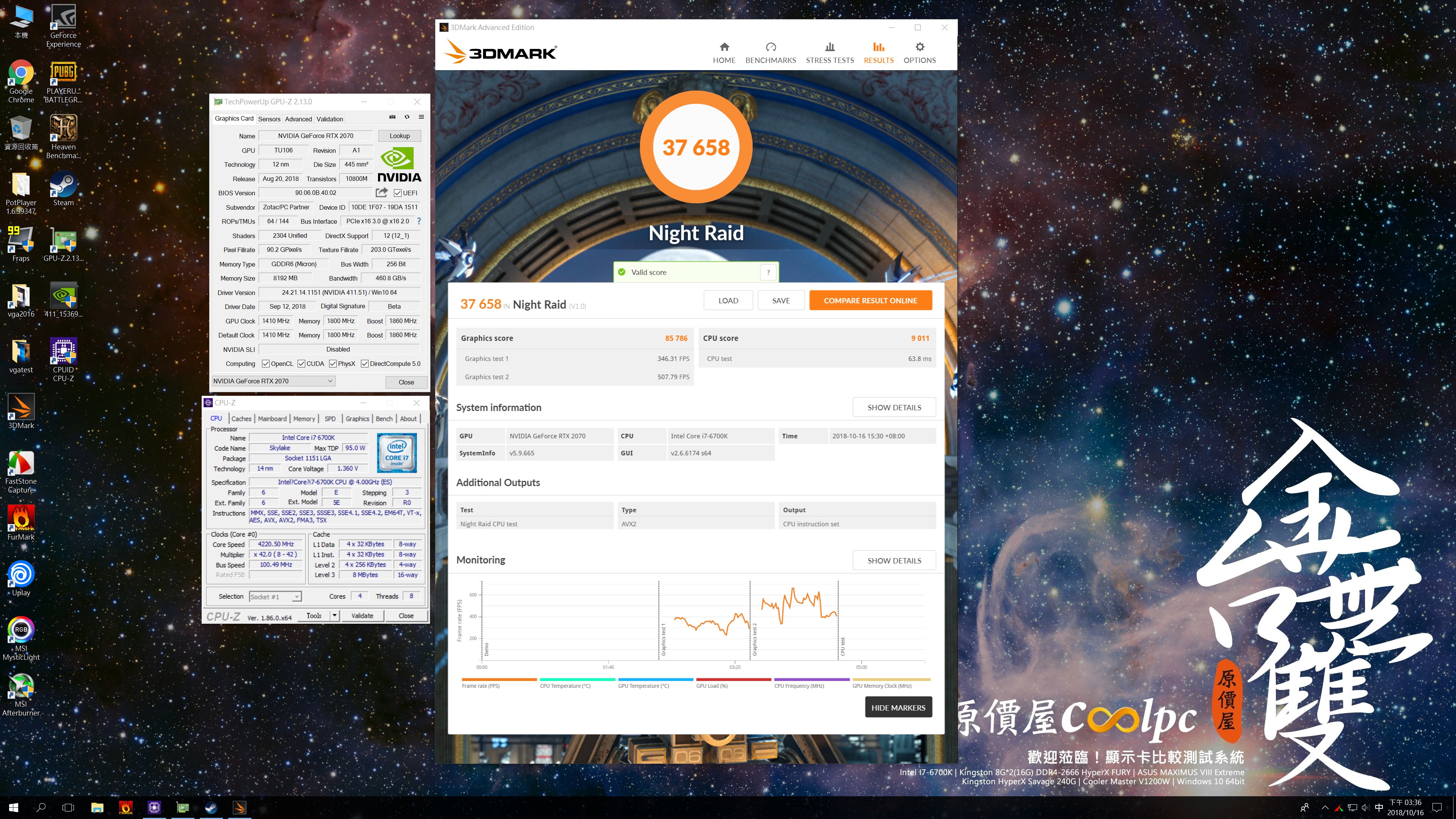1456x819 pixels.
Task: Switch to the Caches tab in CPU-Z
Action: [x=242, y=419]
